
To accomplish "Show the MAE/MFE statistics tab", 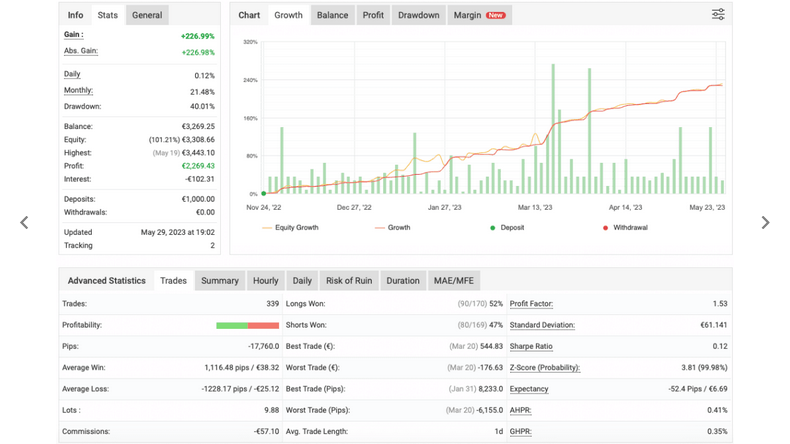I will tap(453, 281).
